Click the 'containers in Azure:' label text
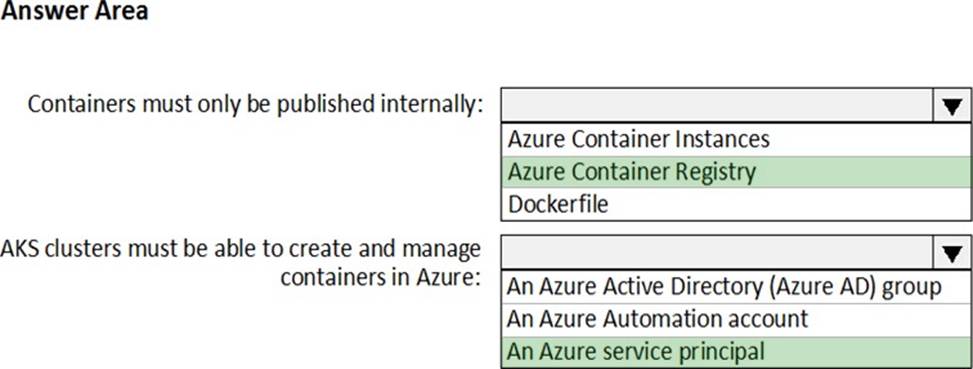Screen dimensions: 973x369 381,277
